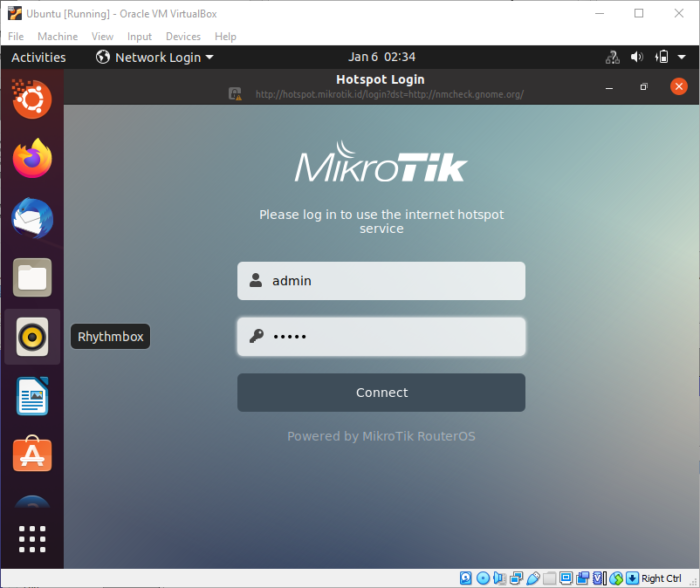Click the key icon in password field
700x588 pixels.
[256, 336]
